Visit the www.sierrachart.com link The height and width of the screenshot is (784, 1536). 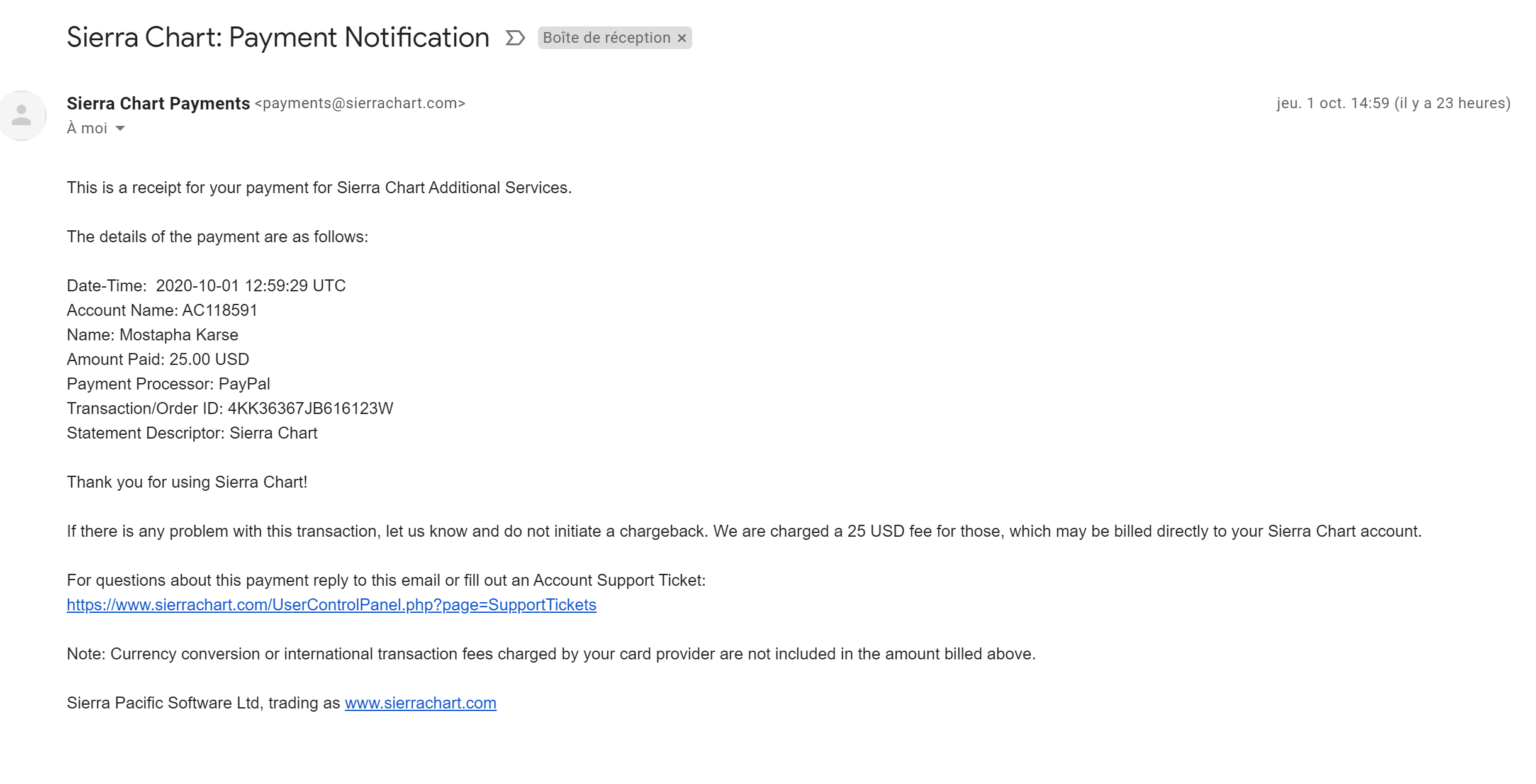tap(420, 703)
